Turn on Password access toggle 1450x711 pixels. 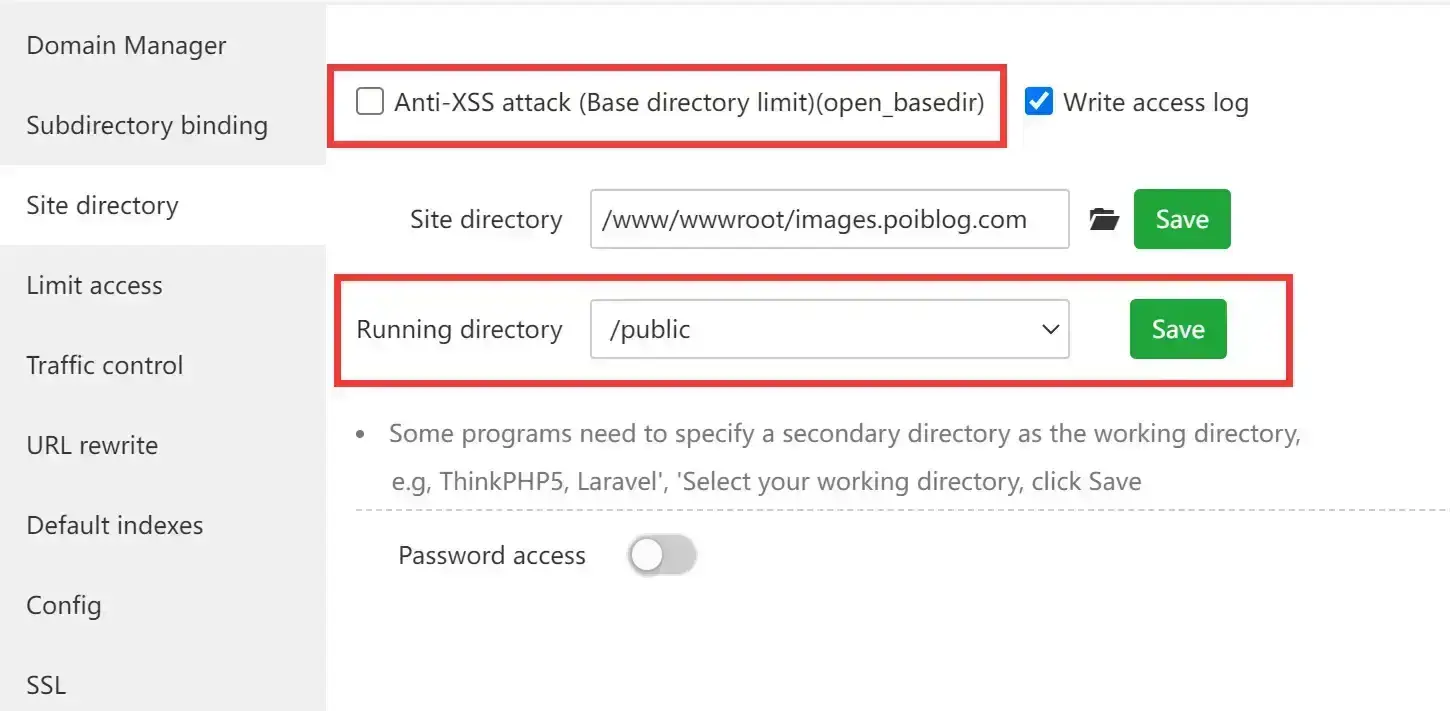pos(662,556)
